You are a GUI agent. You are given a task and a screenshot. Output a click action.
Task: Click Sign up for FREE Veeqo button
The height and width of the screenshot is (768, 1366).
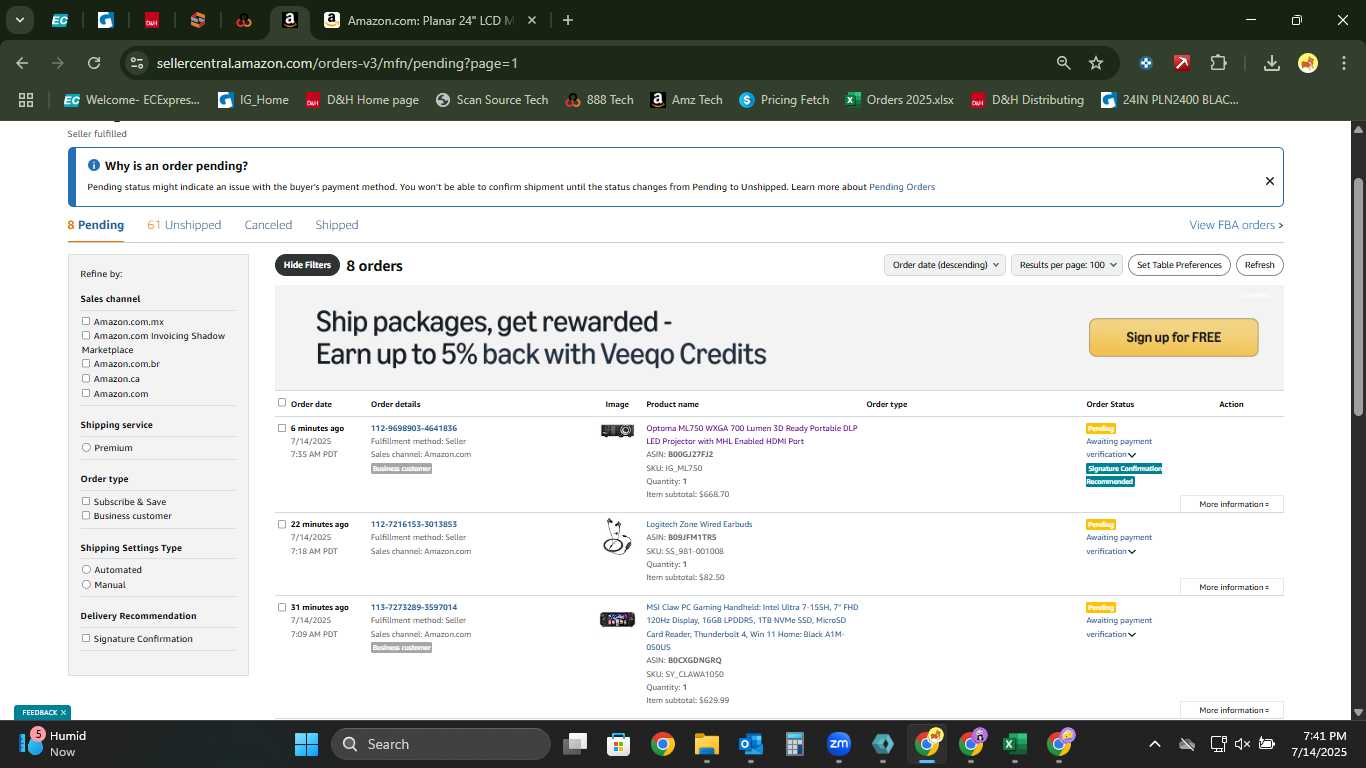pos(1173,338)
